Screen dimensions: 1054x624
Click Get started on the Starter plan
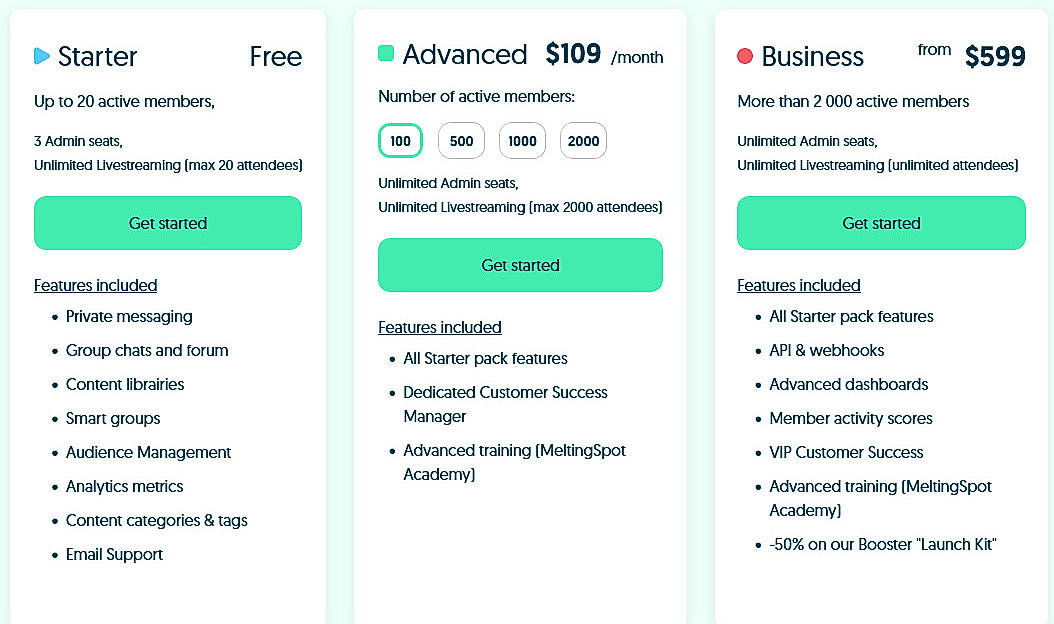click(x=168, y=223)
